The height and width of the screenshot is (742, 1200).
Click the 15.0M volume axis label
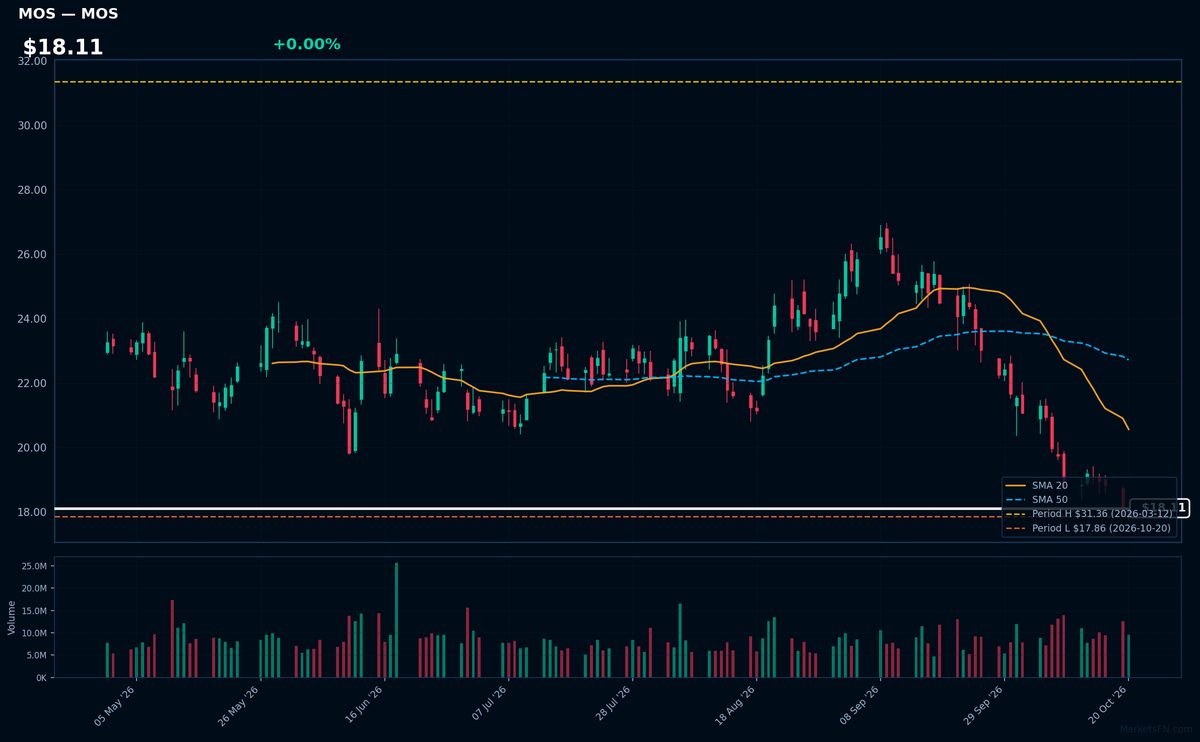coord(34,611)
